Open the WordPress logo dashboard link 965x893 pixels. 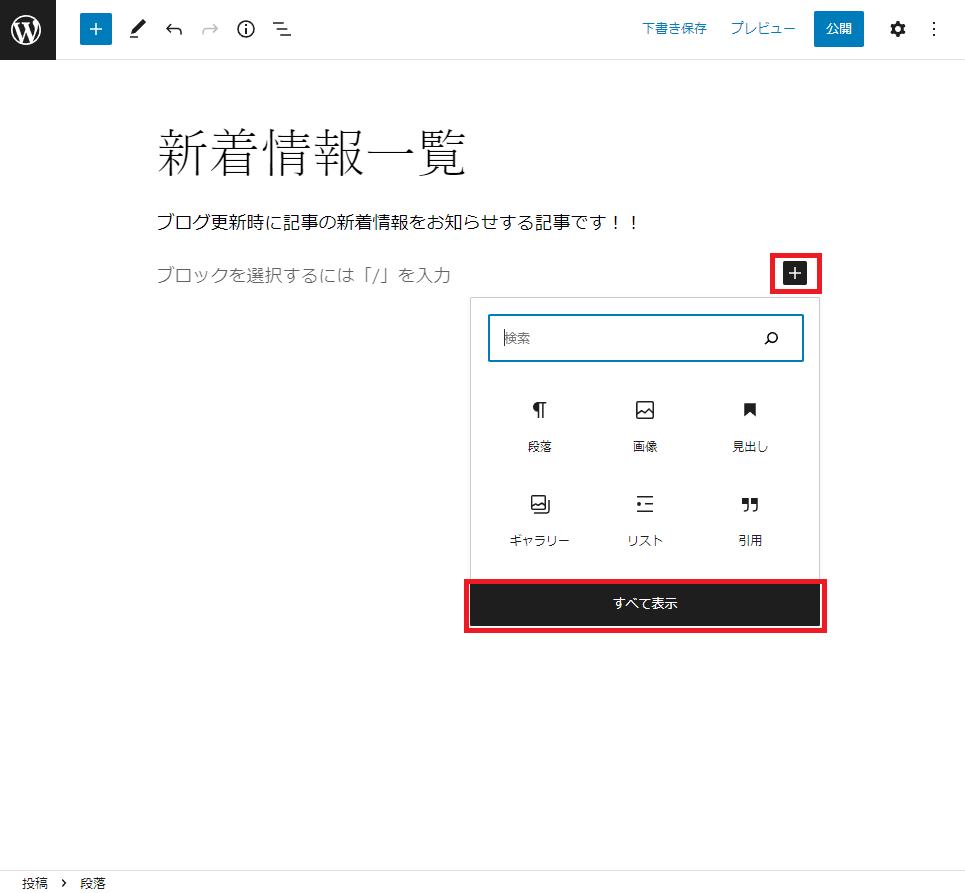click(x=28, y=30)
